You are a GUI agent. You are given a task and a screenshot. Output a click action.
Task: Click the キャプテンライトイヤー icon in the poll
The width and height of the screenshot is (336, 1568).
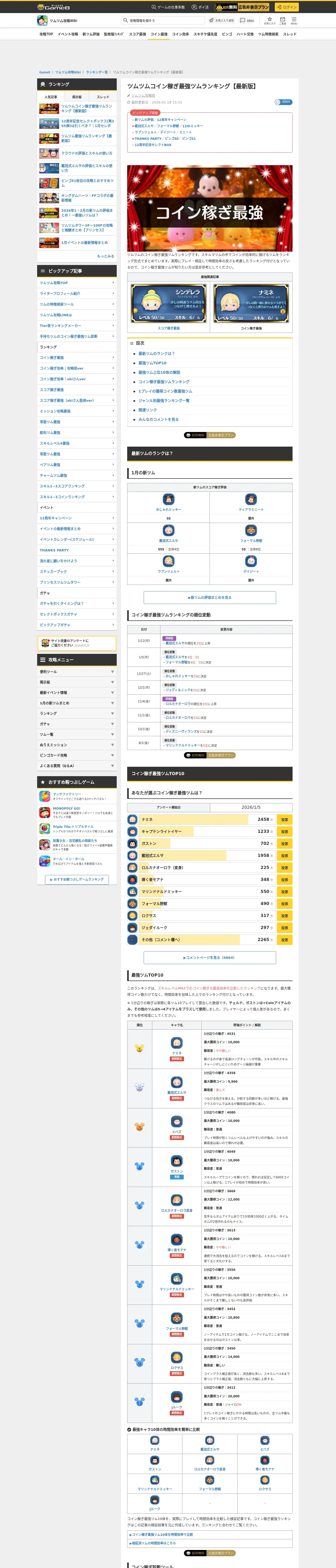pos(132,832)
